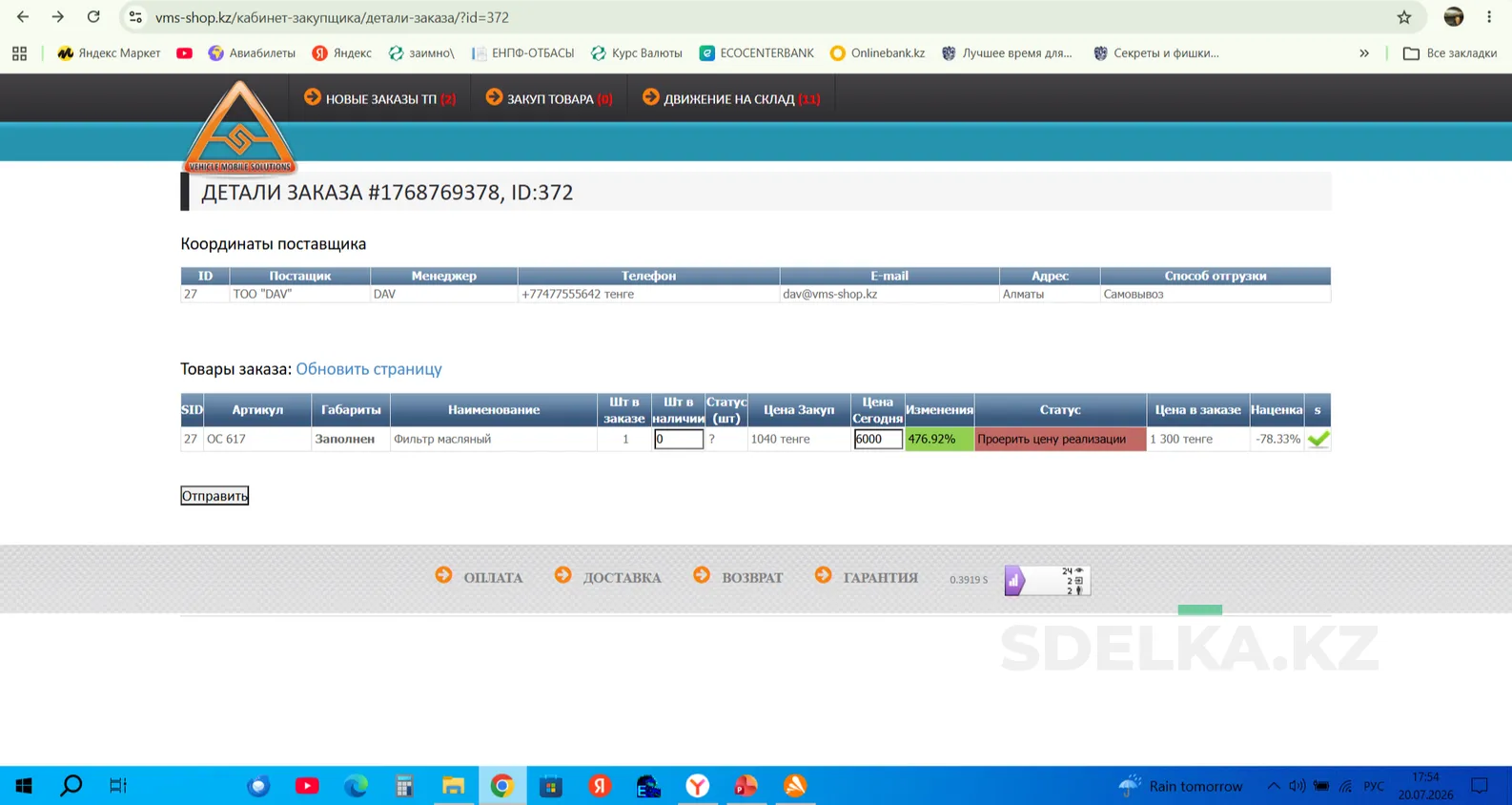Open Секреты и фишки bookmark

tap(1155, 53)
